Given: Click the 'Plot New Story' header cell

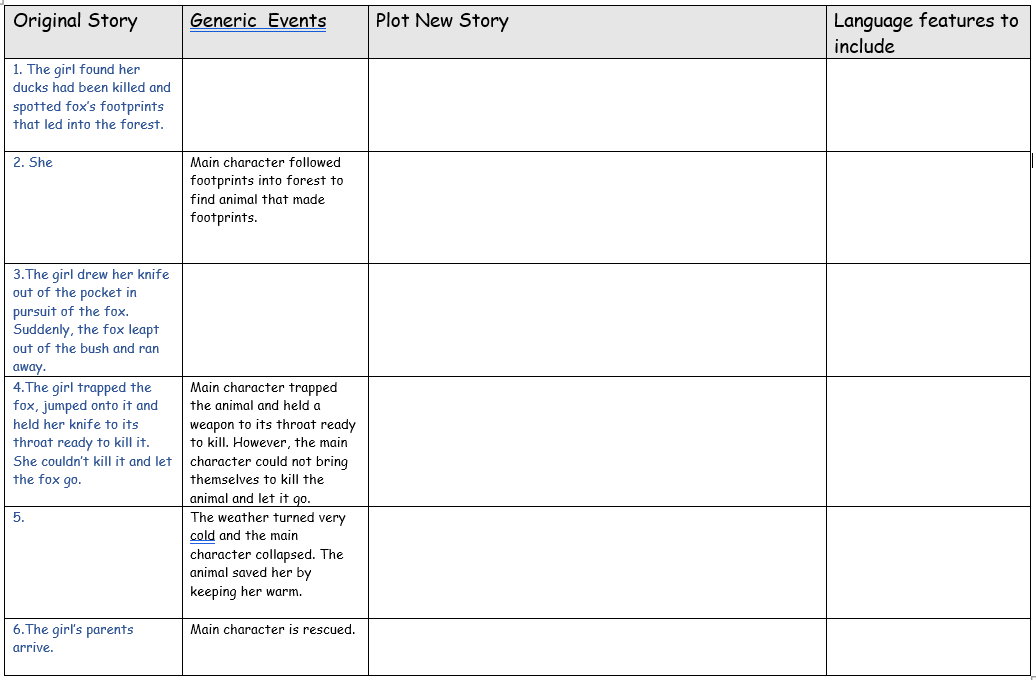Looking at the screenshot, I should (442, 21).
